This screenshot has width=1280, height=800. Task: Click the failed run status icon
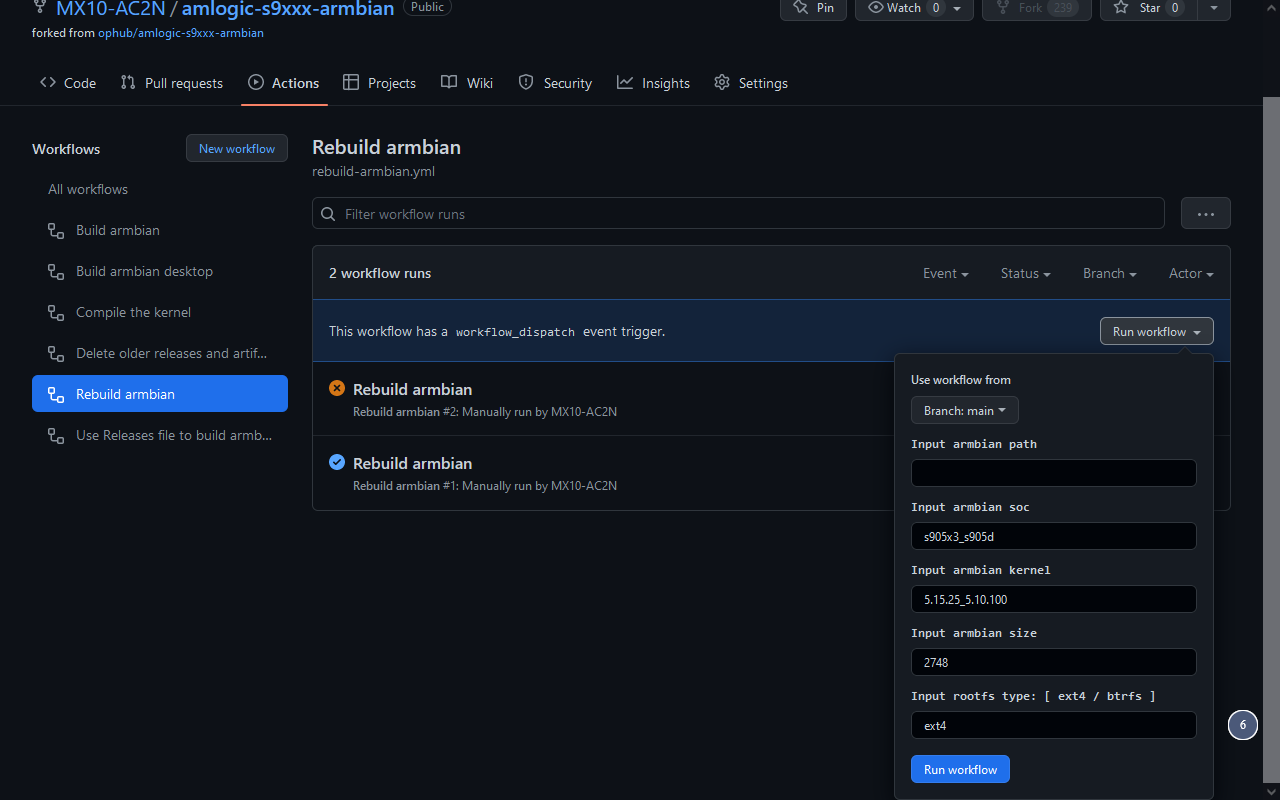pos(337,388)
